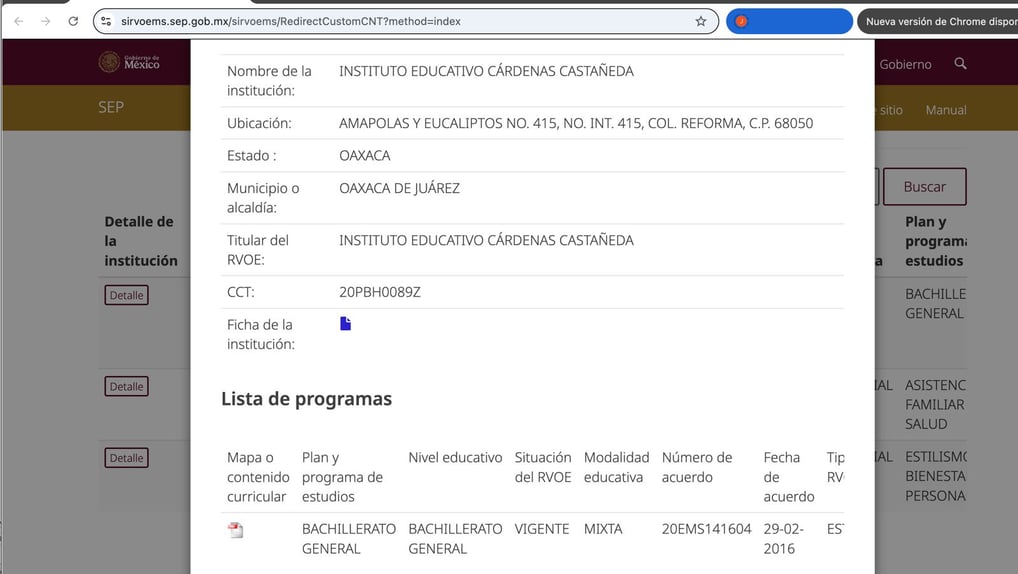Open Detalle for the ASISTENC FAMILIAR row
The width and height of the screenshot is (1018, 574).
point(127,386)
